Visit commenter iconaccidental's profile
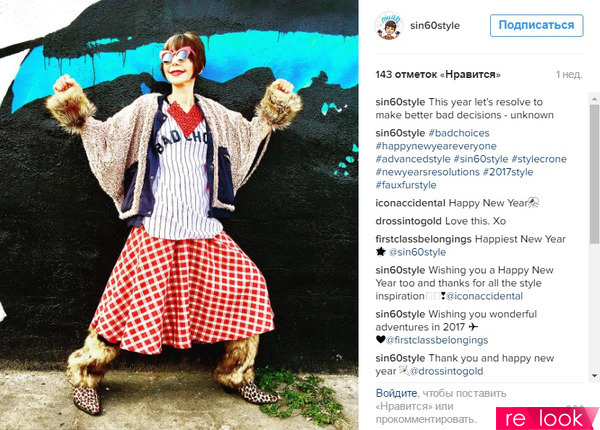 [x=410, y=203]
